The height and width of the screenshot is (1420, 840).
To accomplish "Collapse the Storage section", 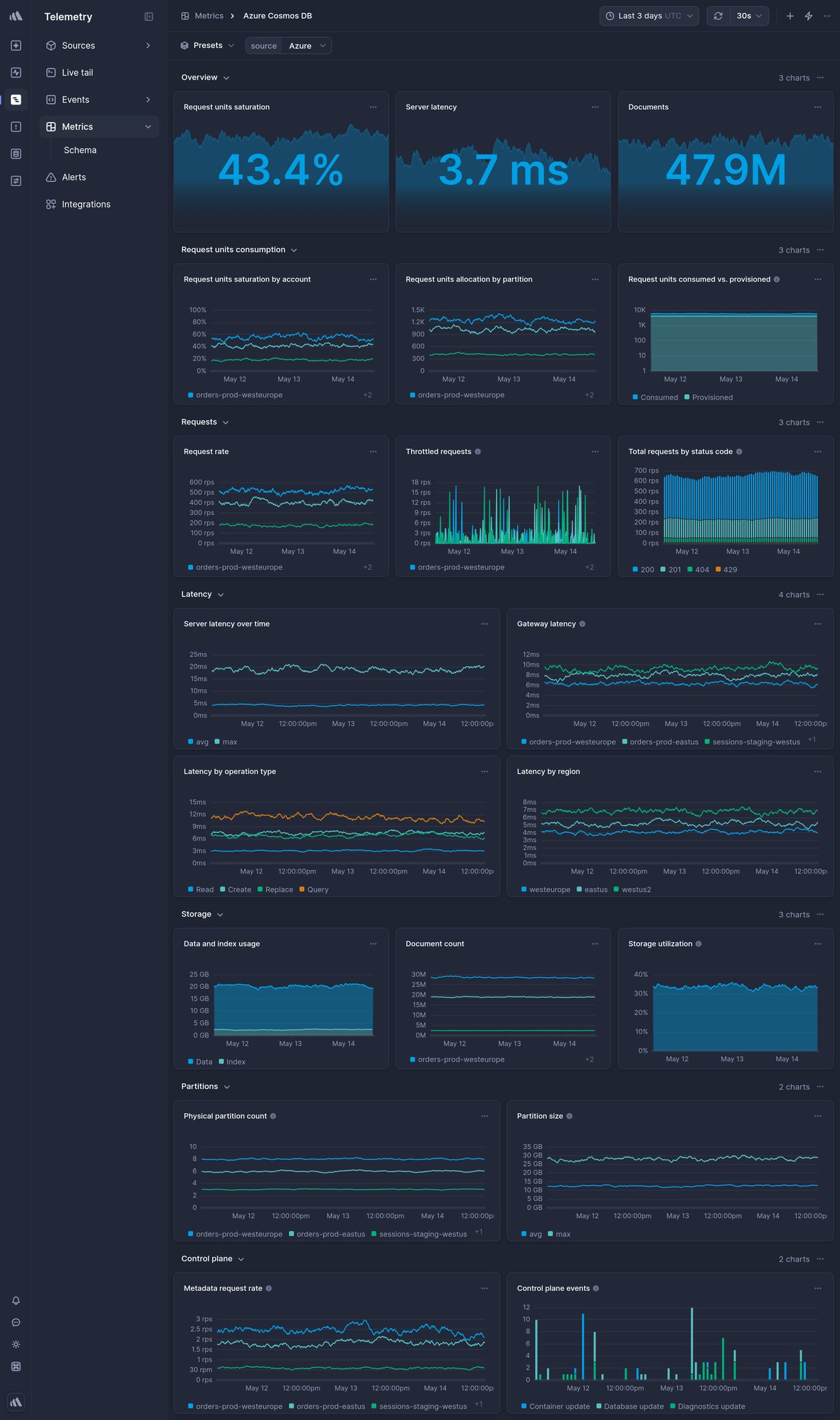I will (x=220, y=915).
